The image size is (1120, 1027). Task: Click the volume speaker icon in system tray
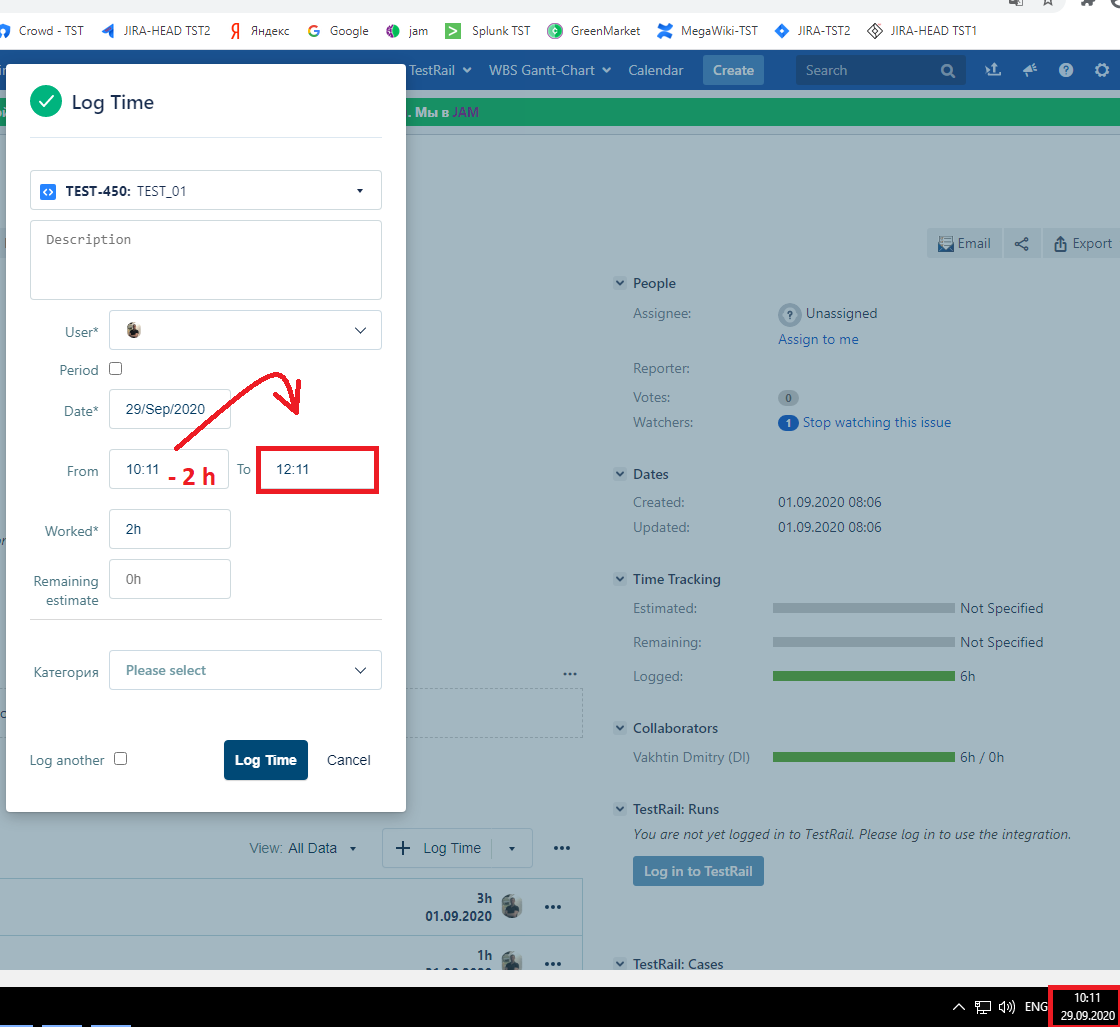1007,1006
